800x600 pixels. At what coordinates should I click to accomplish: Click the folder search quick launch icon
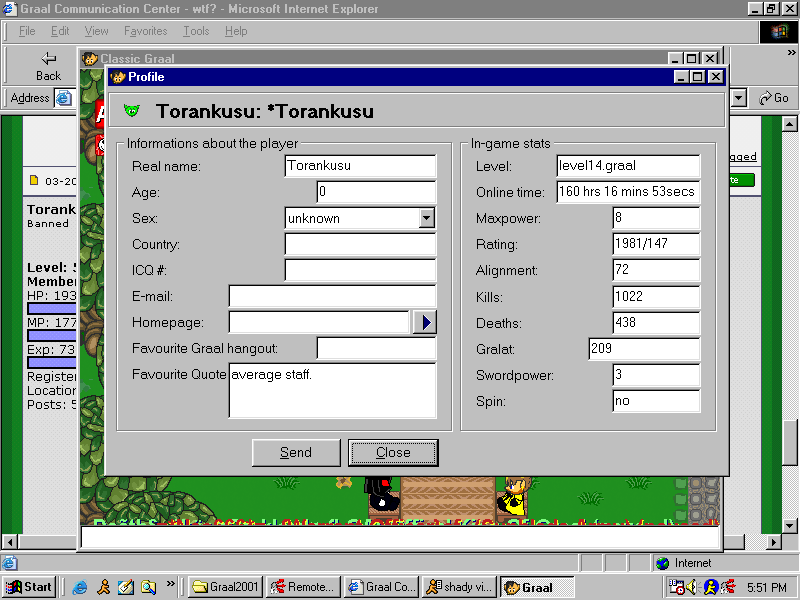point(148,587)
